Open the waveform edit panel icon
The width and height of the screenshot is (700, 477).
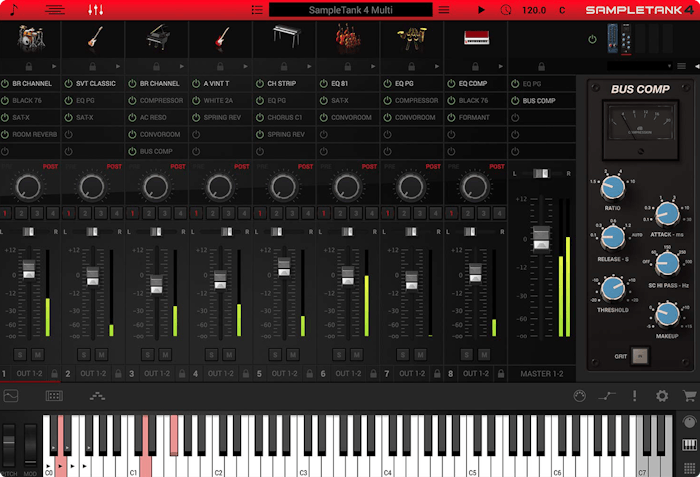click(11, 396)
